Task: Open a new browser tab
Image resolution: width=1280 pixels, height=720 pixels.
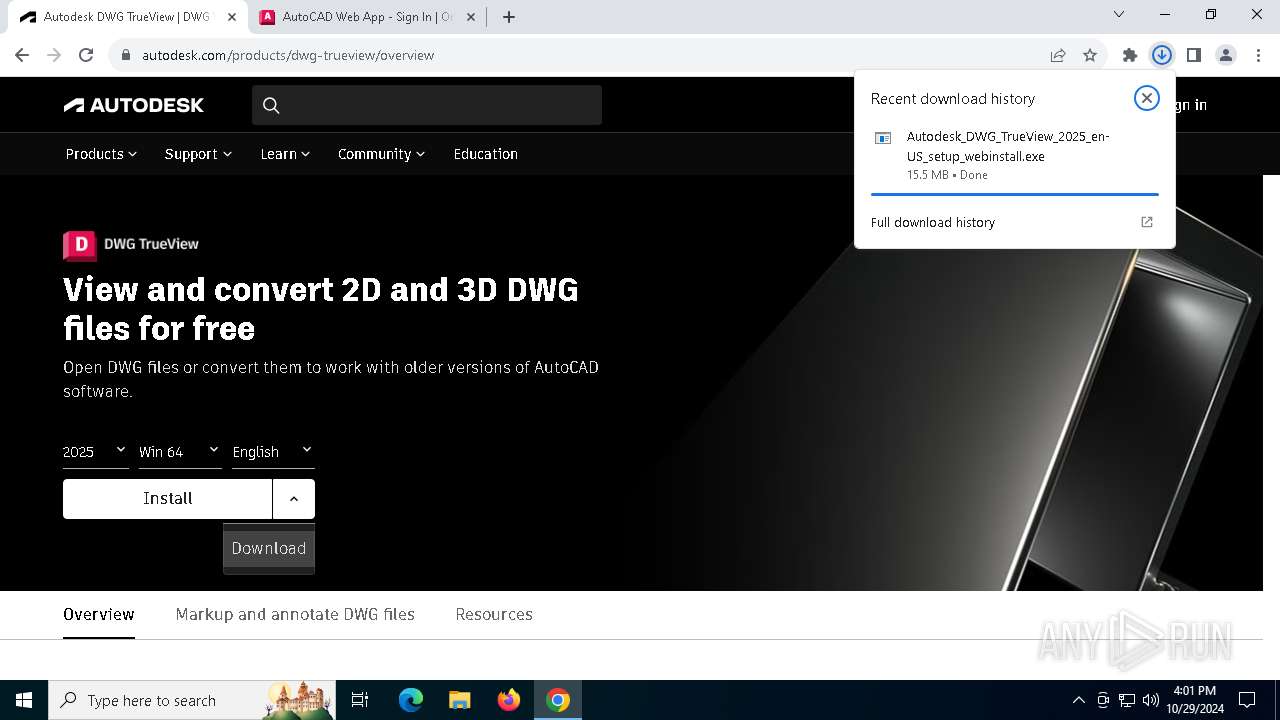Action: tap(509, 17)
